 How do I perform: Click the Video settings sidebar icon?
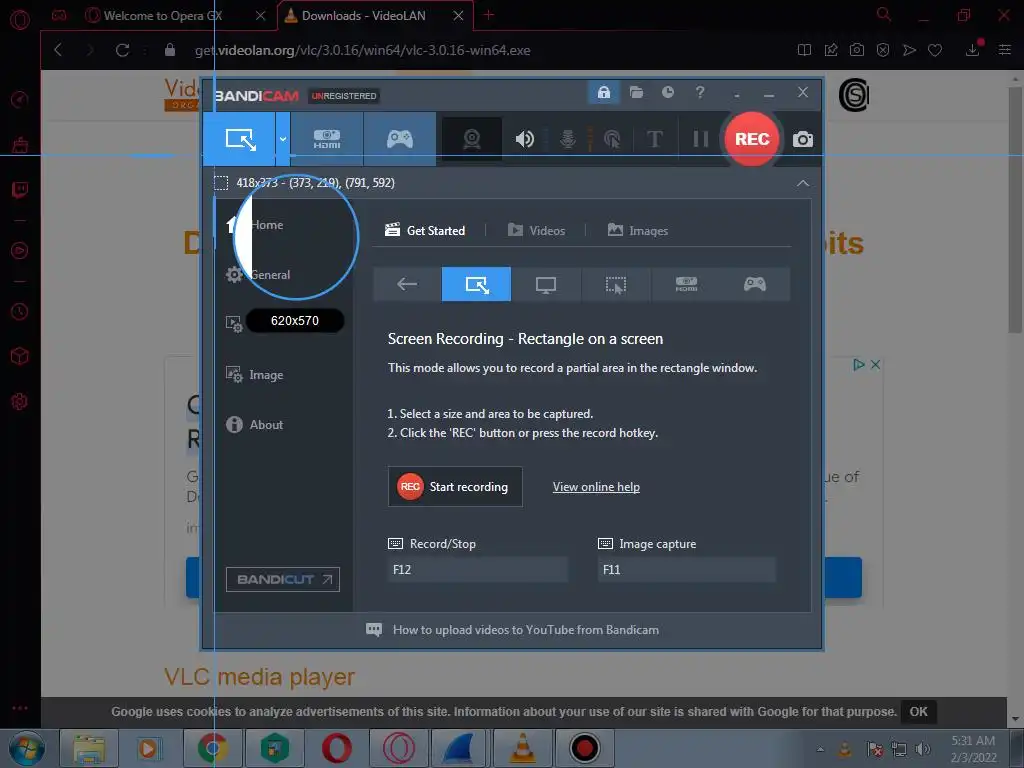coord(234,323)
